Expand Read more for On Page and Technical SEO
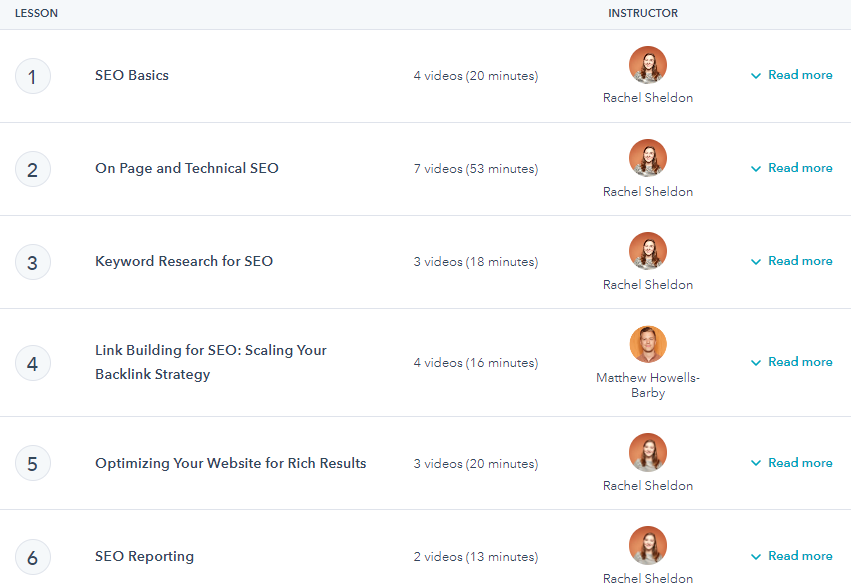Viewport: 851px width, 588px height. point(792,168)
